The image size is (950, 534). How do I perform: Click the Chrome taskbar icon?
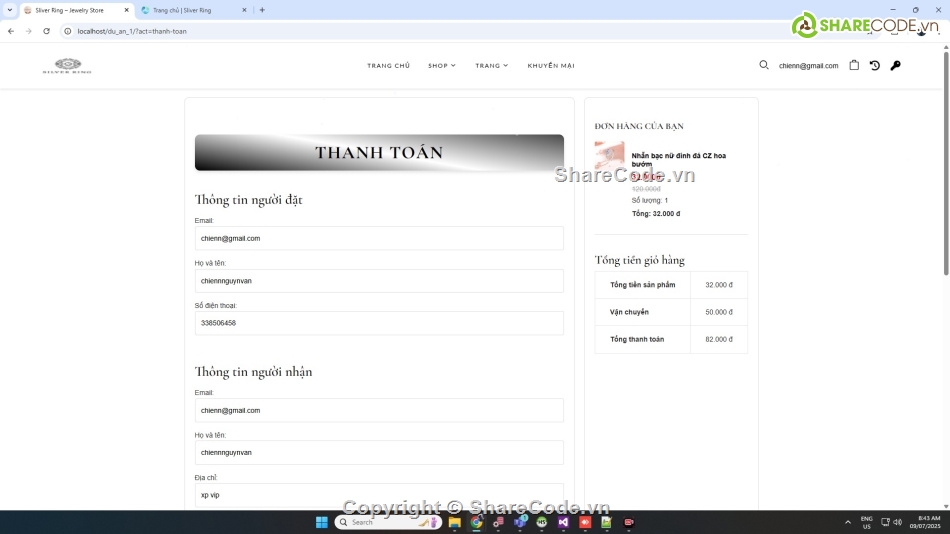click(x=476, y=522)
